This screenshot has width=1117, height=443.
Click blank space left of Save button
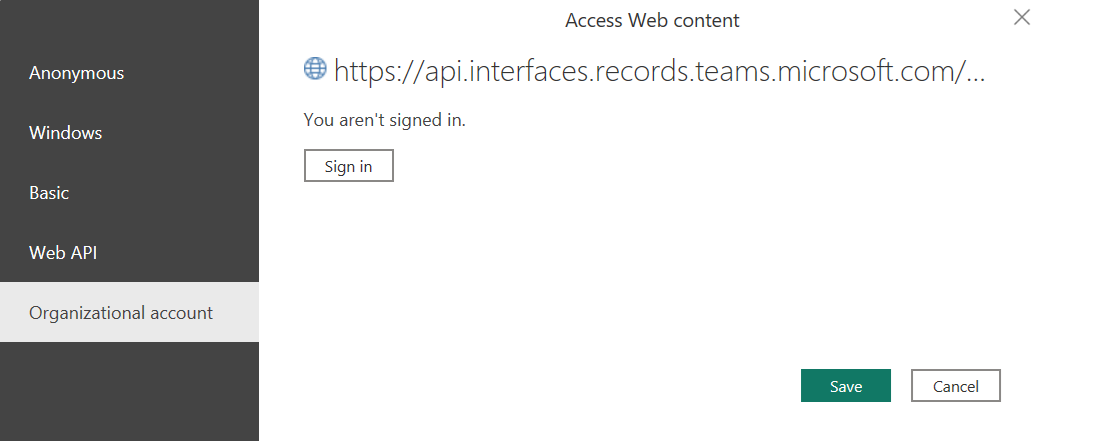pyautogui.click(x=600, y=386)
